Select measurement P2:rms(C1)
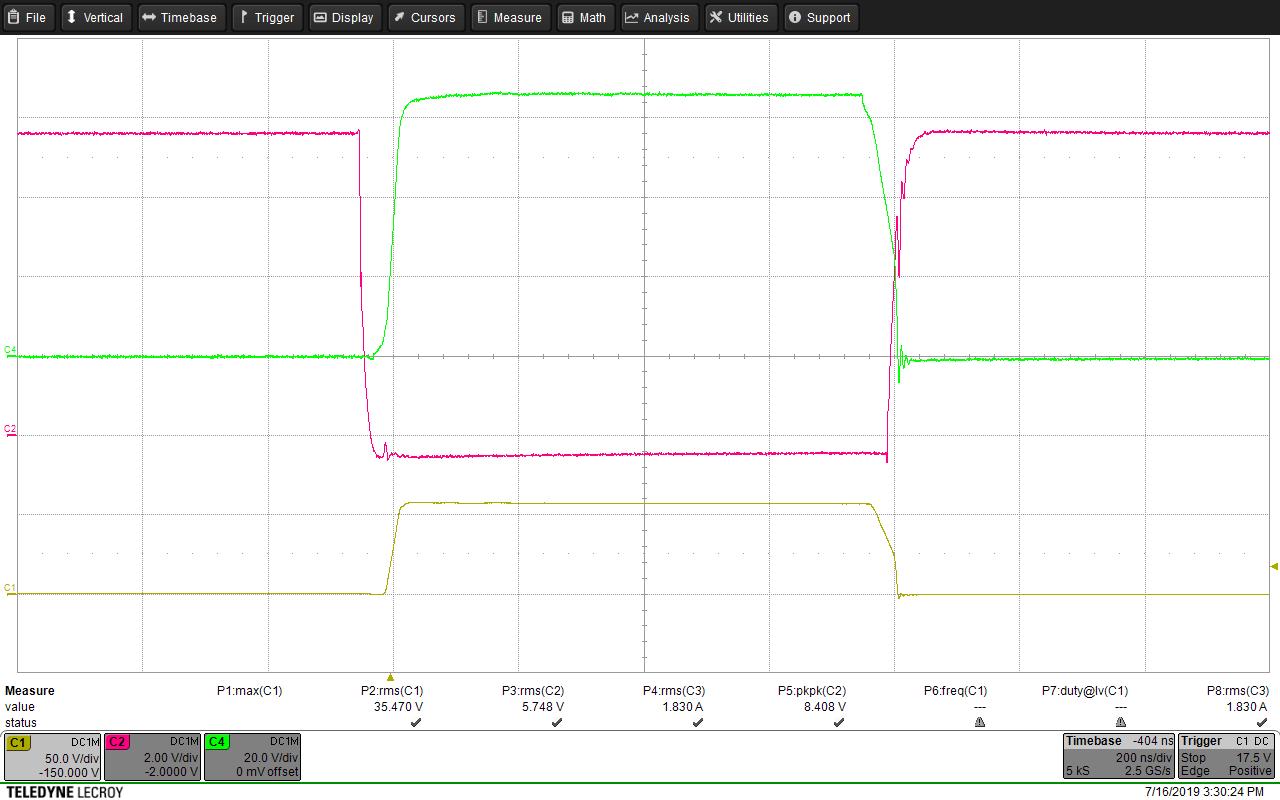1280x800 pixels. tap(392, 691)
